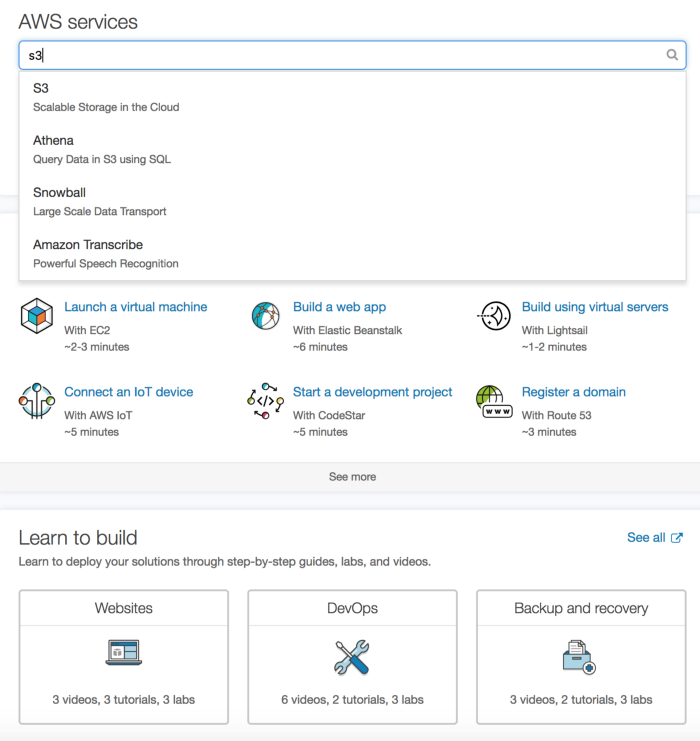700x741 pixels.
Task: Open the Register a domain link
Action: tap(573, 392)
